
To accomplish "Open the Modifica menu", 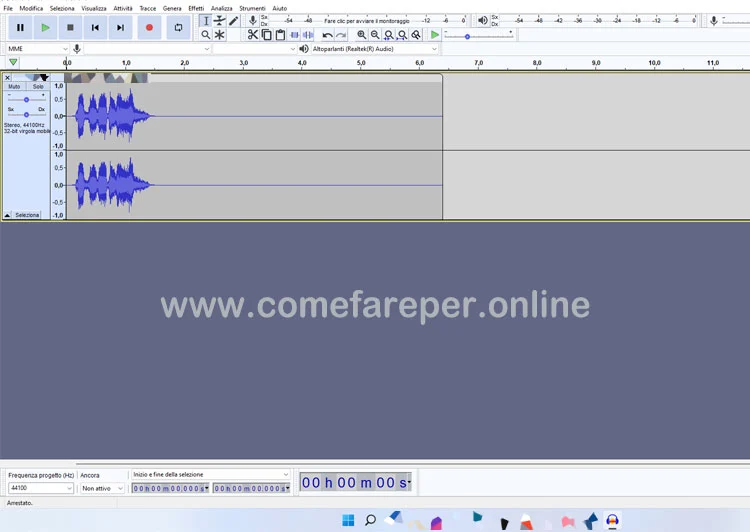I will (x=31, y=8).
